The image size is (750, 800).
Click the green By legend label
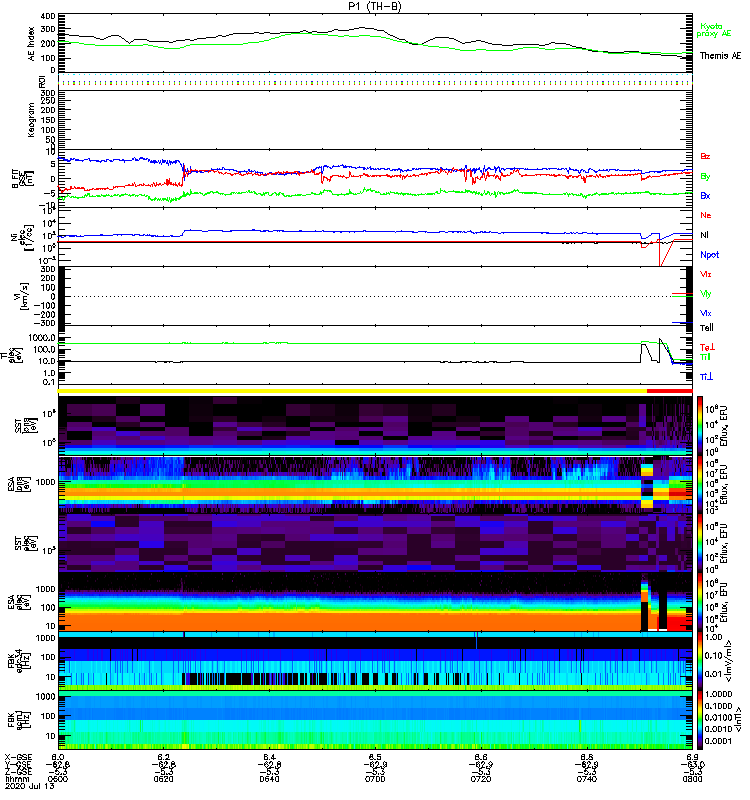point(705,177)
